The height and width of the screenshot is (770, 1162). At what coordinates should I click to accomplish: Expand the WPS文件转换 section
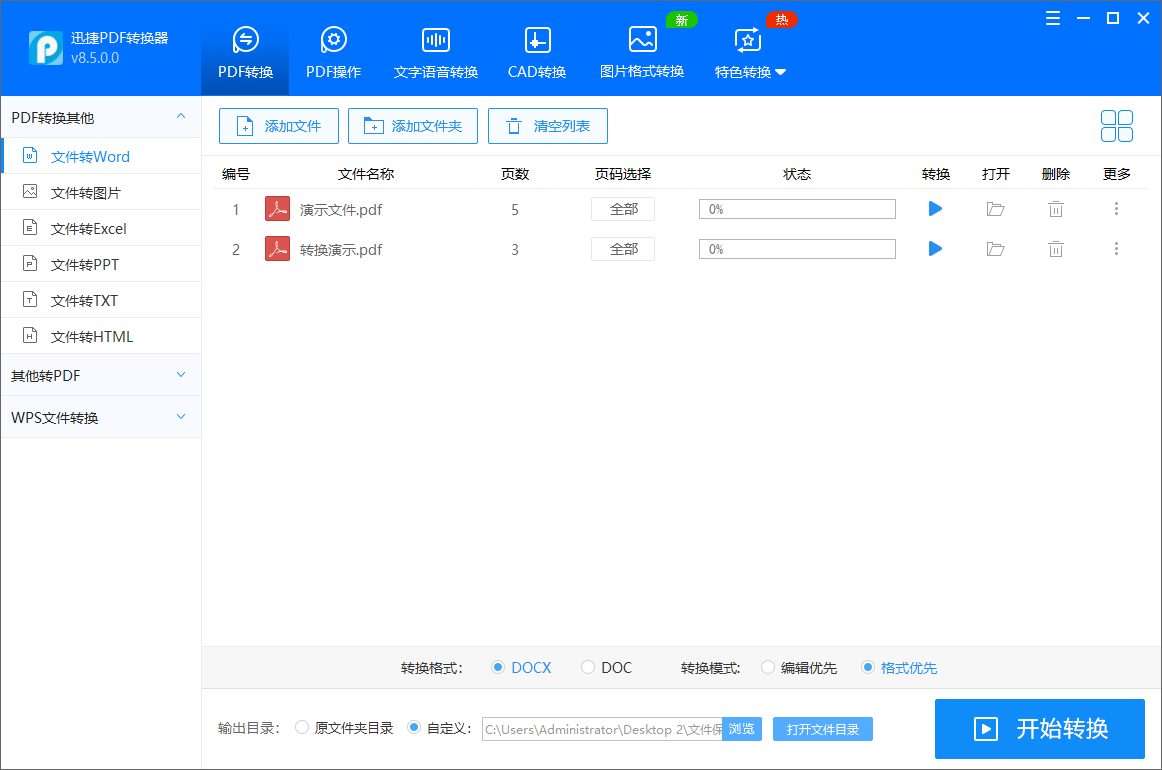[x=181, y=416]
